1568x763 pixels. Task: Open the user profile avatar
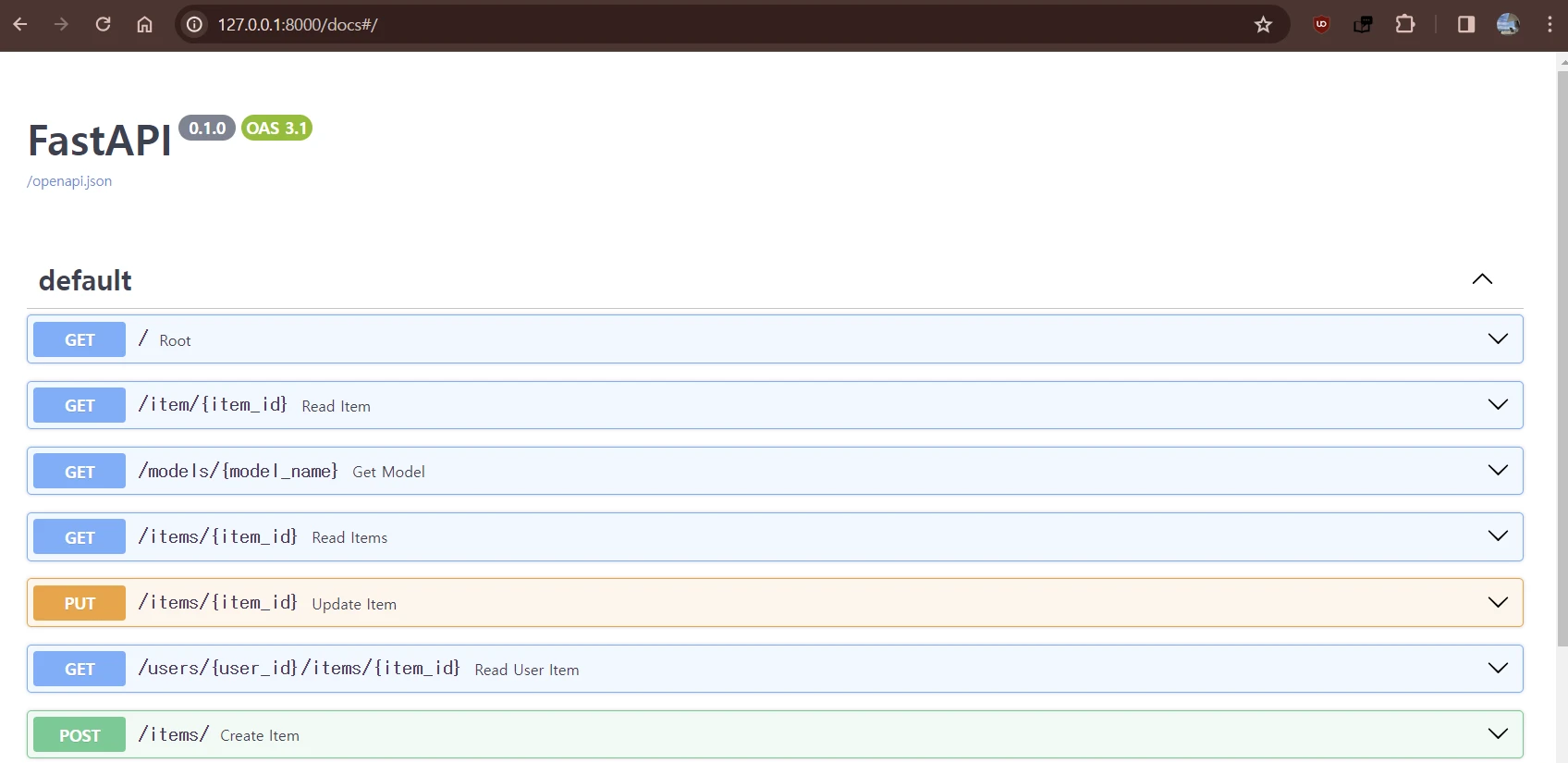coord(1508,24)
